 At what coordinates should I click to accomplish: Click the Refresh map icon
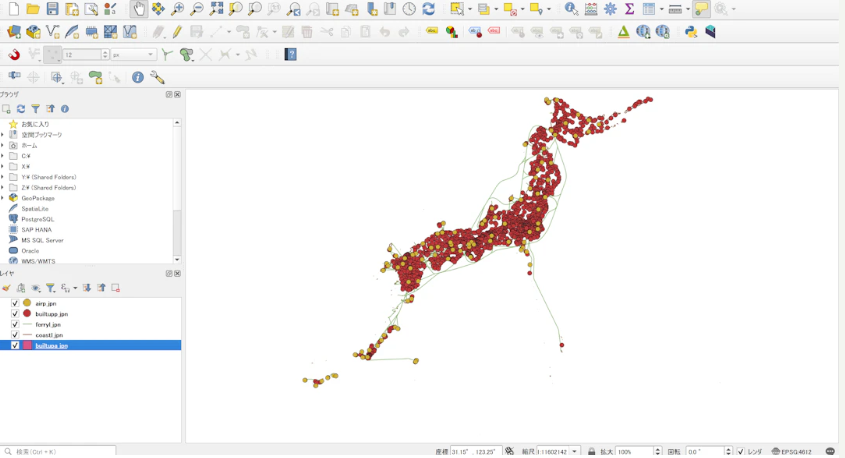click(x=428, y=9)
